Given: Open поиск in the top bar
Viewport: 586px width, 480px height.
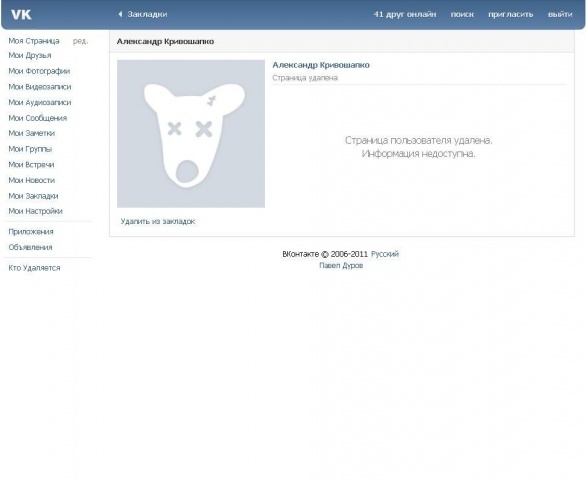Looking at the screenshot, I should pyautogui.click(x=462, y=14).
